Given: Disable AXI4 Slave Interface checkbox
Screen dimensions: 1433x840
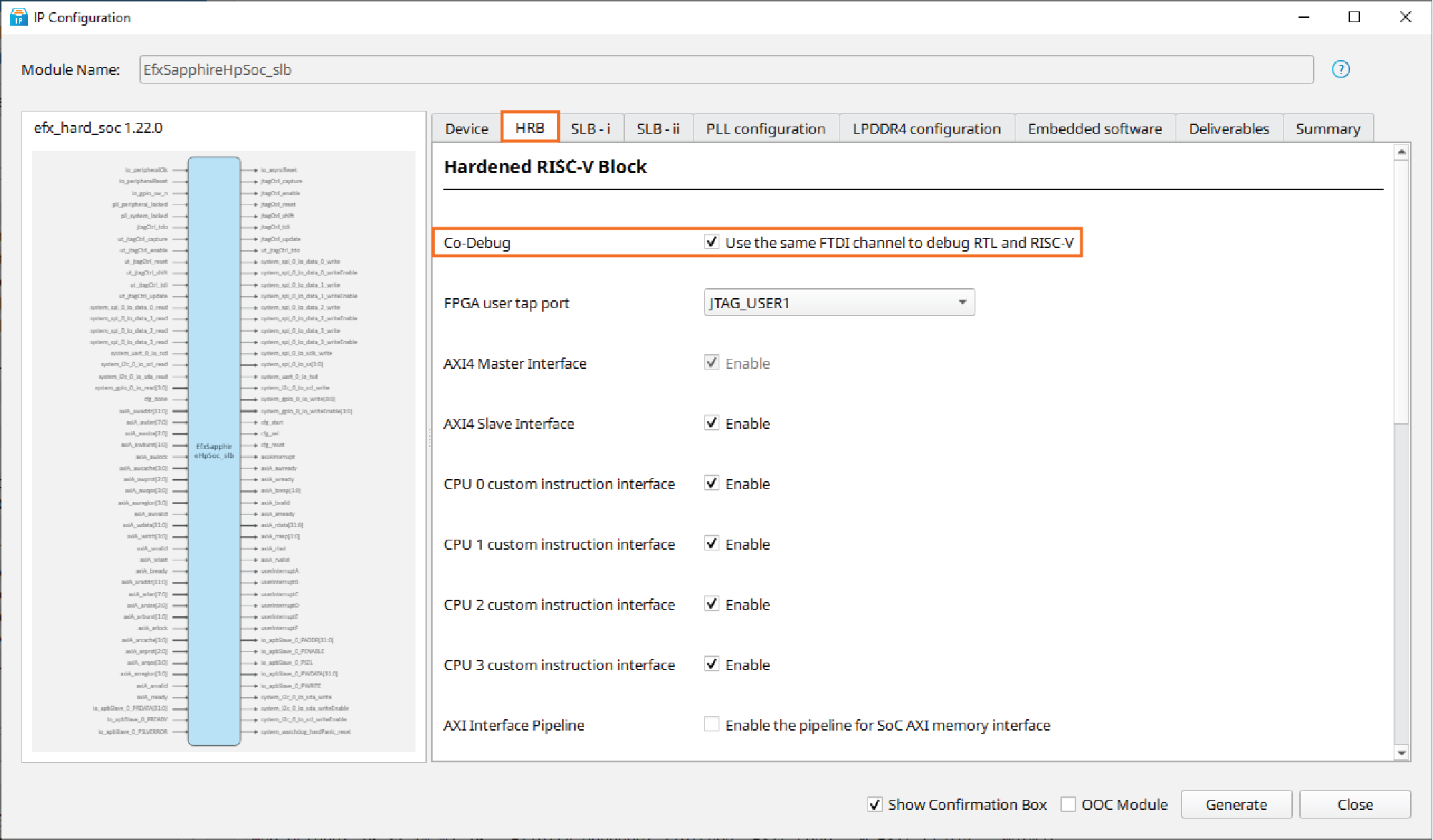Looking at the screenshot, I should (x=711, y=423).
